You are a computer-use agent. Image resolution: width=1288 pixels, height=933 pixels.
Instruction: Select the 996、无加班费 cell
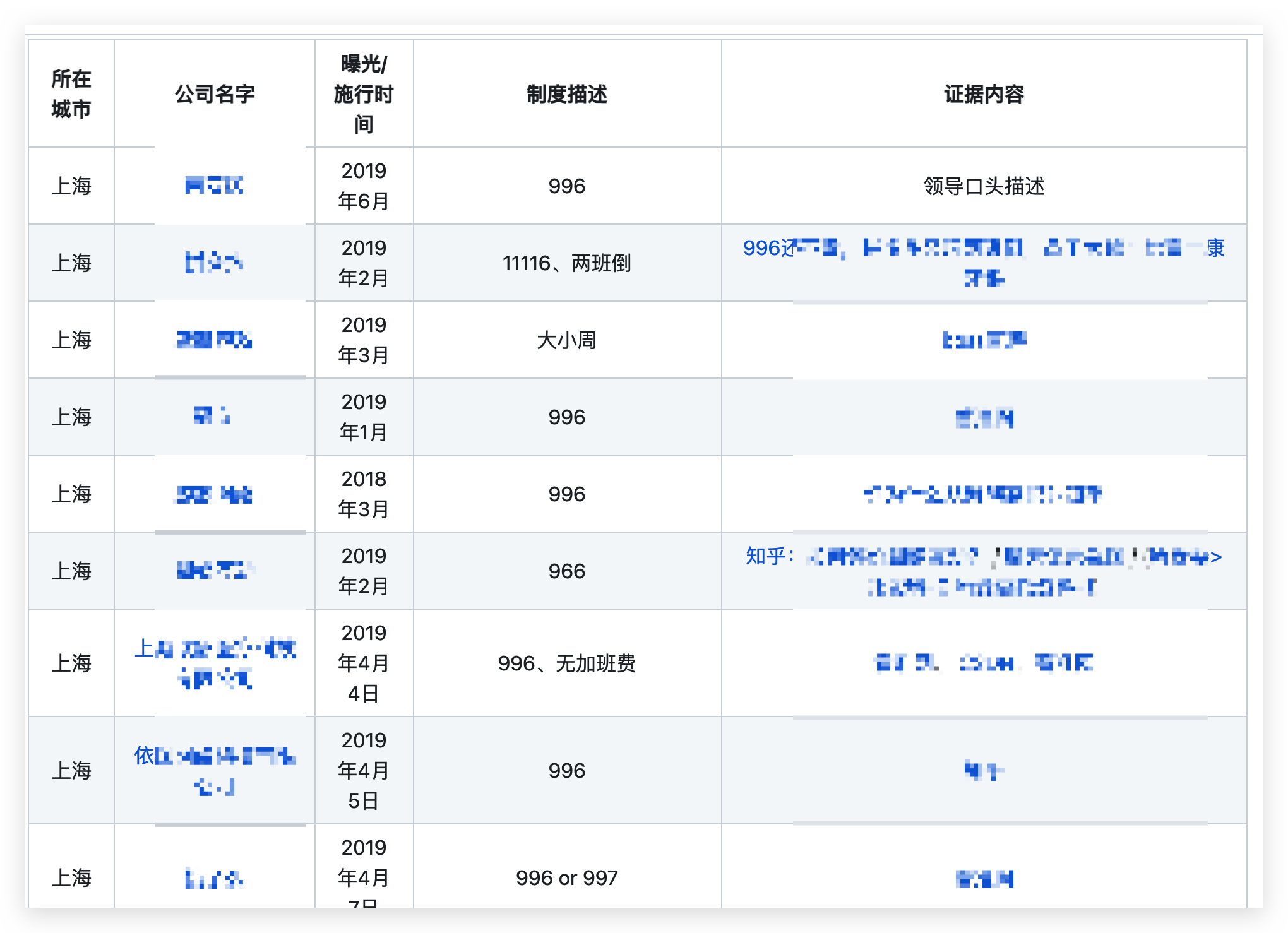point(567,663)
